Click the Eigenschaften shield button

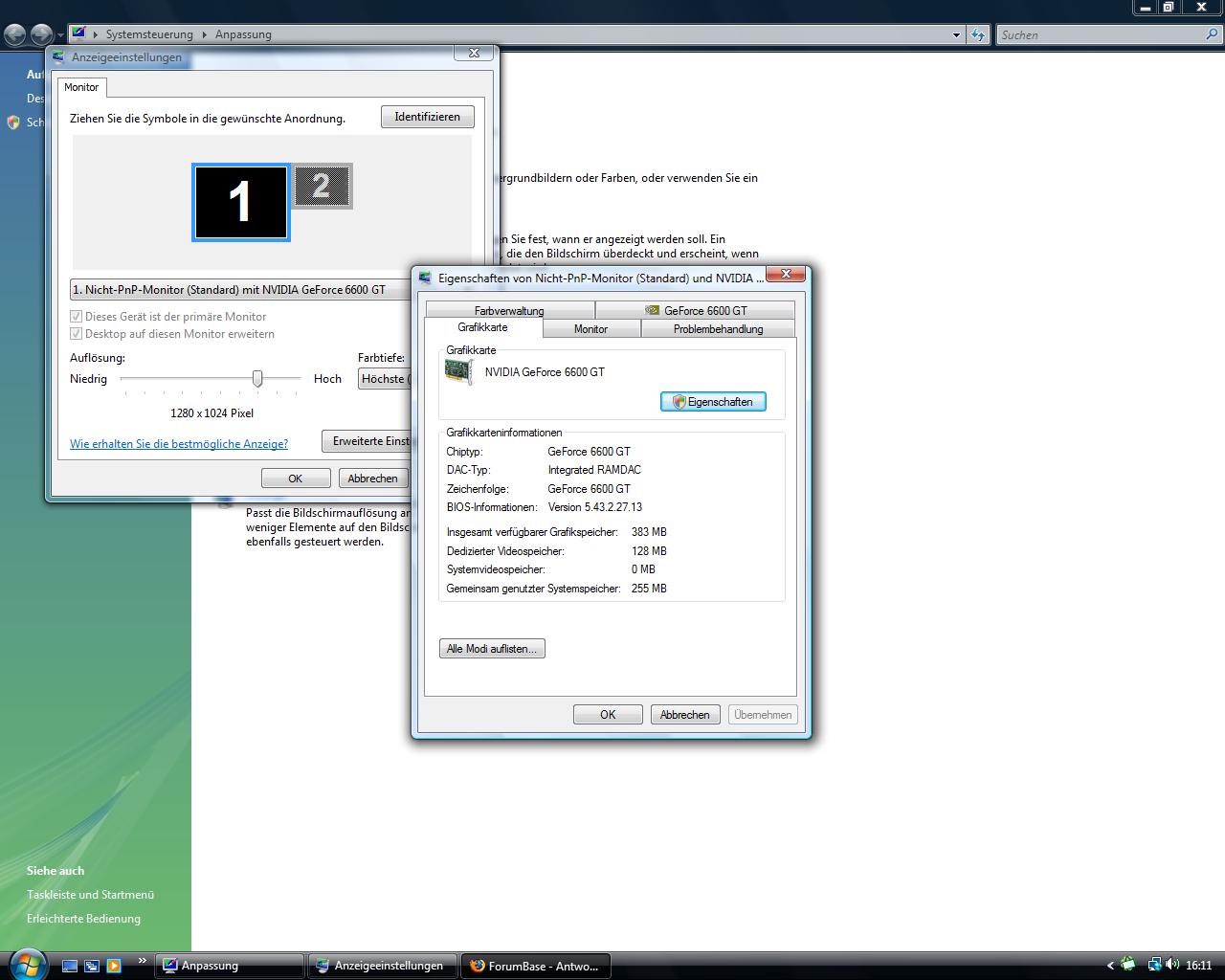click(x=713, y=402)
